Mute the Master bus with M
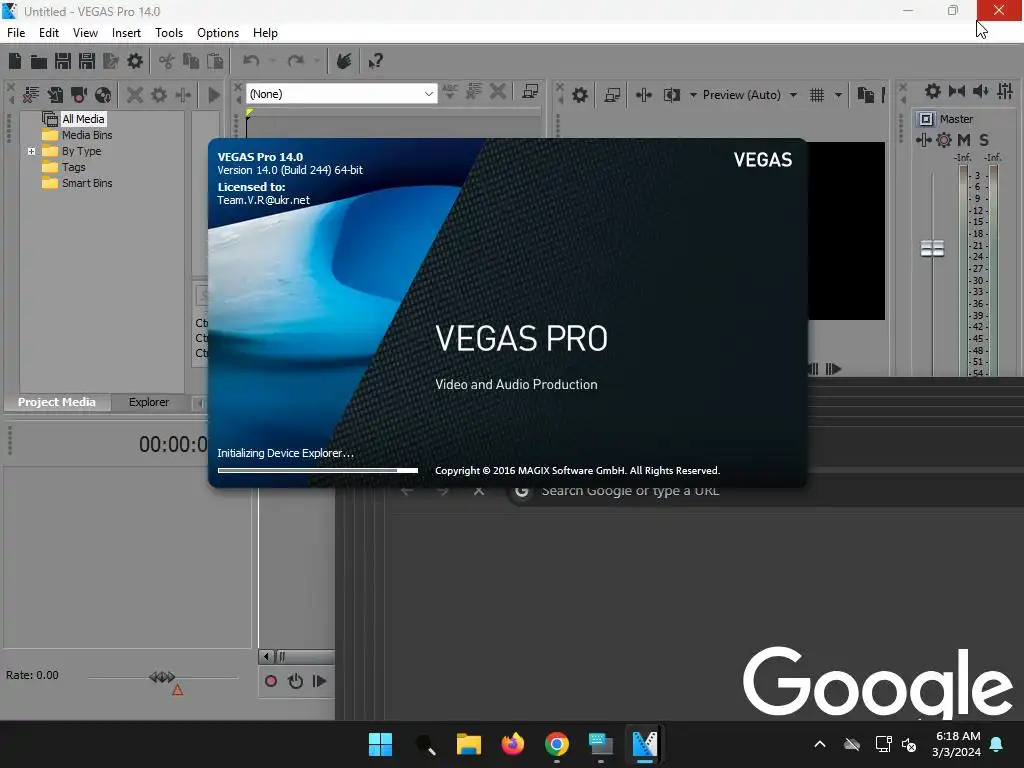Screen dimensions: 1024x768 click(964, 140)
